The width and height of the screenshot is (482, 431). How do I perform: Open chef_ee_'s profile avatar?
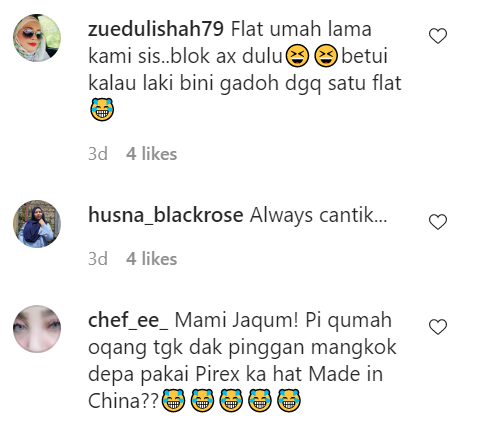[37, 328]
